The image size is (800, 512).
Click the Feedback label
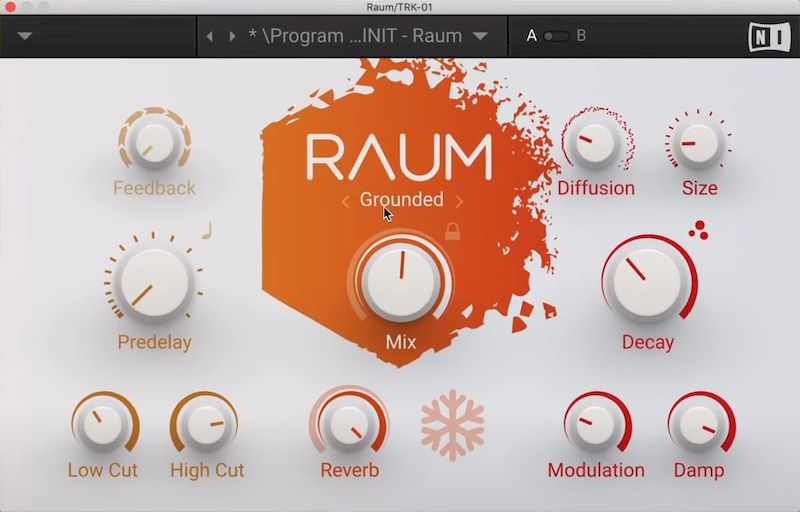pos(155,188)
